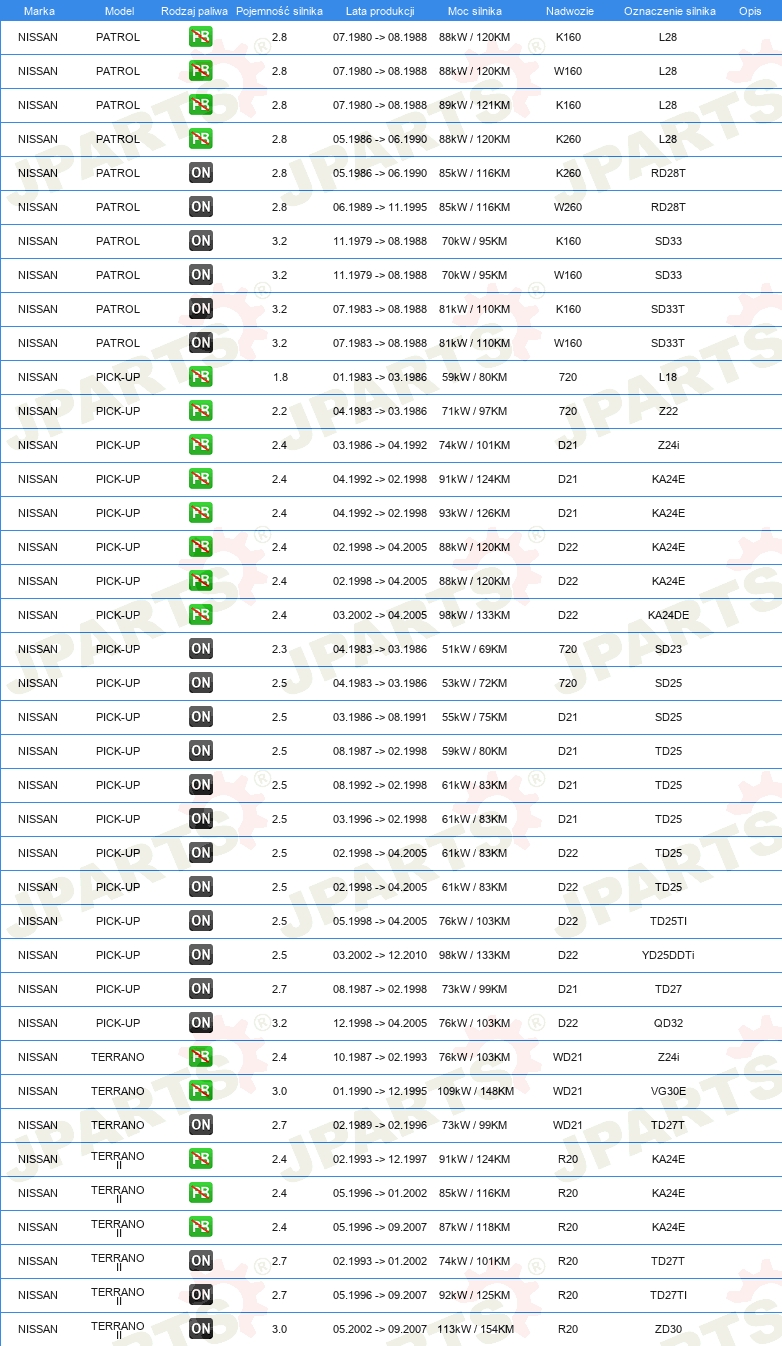
Task: Click the PB fuel icon in the PICK-UP Z24i row
Action: pyautogui.click(x=201, y=445)
